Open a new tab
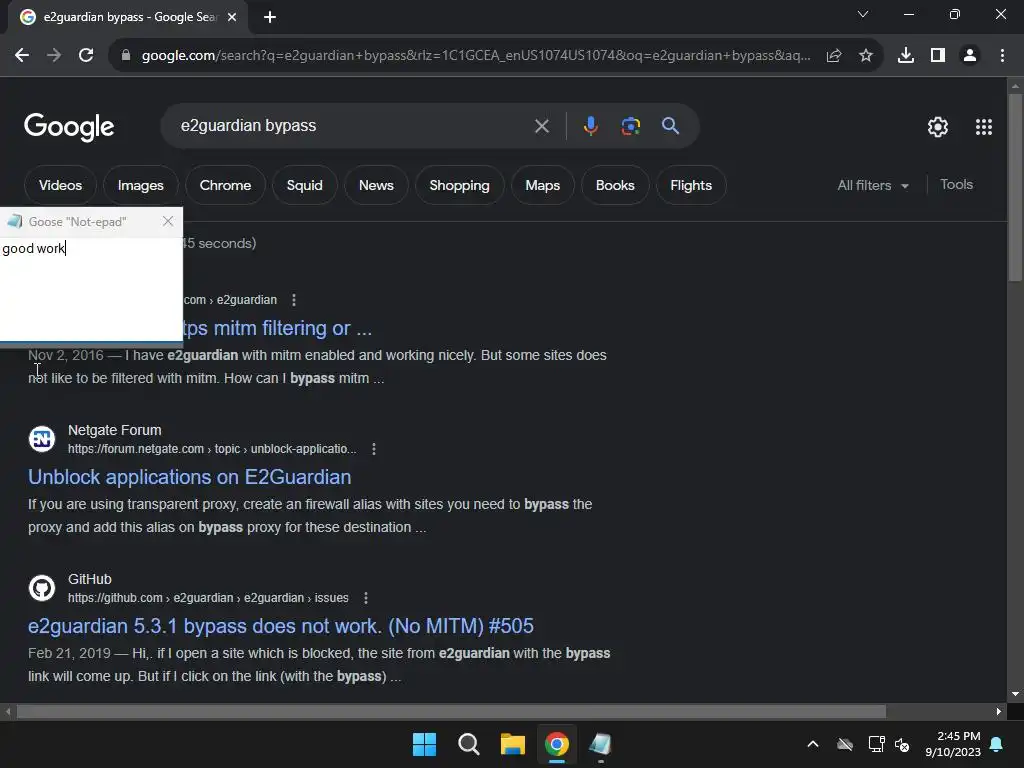The width and height of the screenshot is (1024, 768). tap(270, 17)
